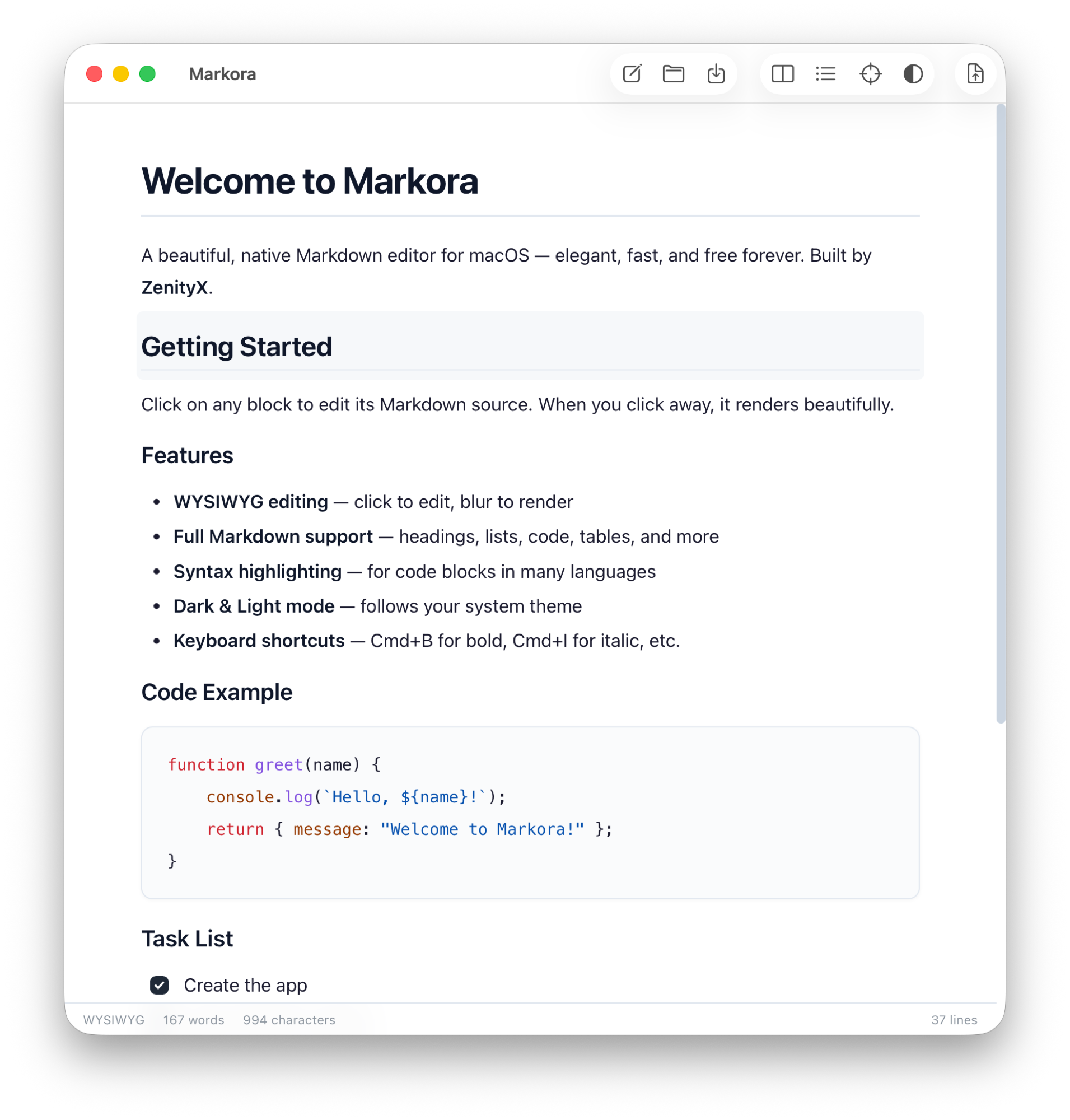
Task: Click the 'Keyboard shortcuts' bullet item
Action: [x=427, y=641]
